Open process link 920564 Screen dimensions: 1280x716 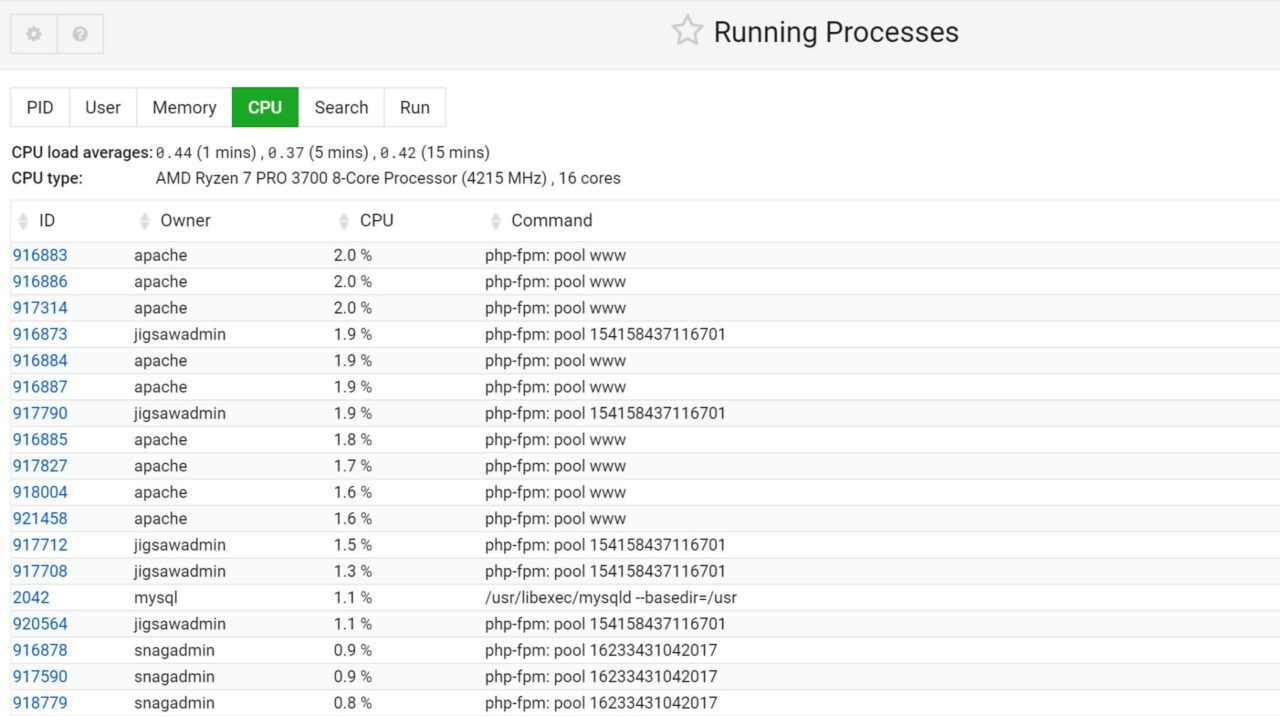[40, 624]
